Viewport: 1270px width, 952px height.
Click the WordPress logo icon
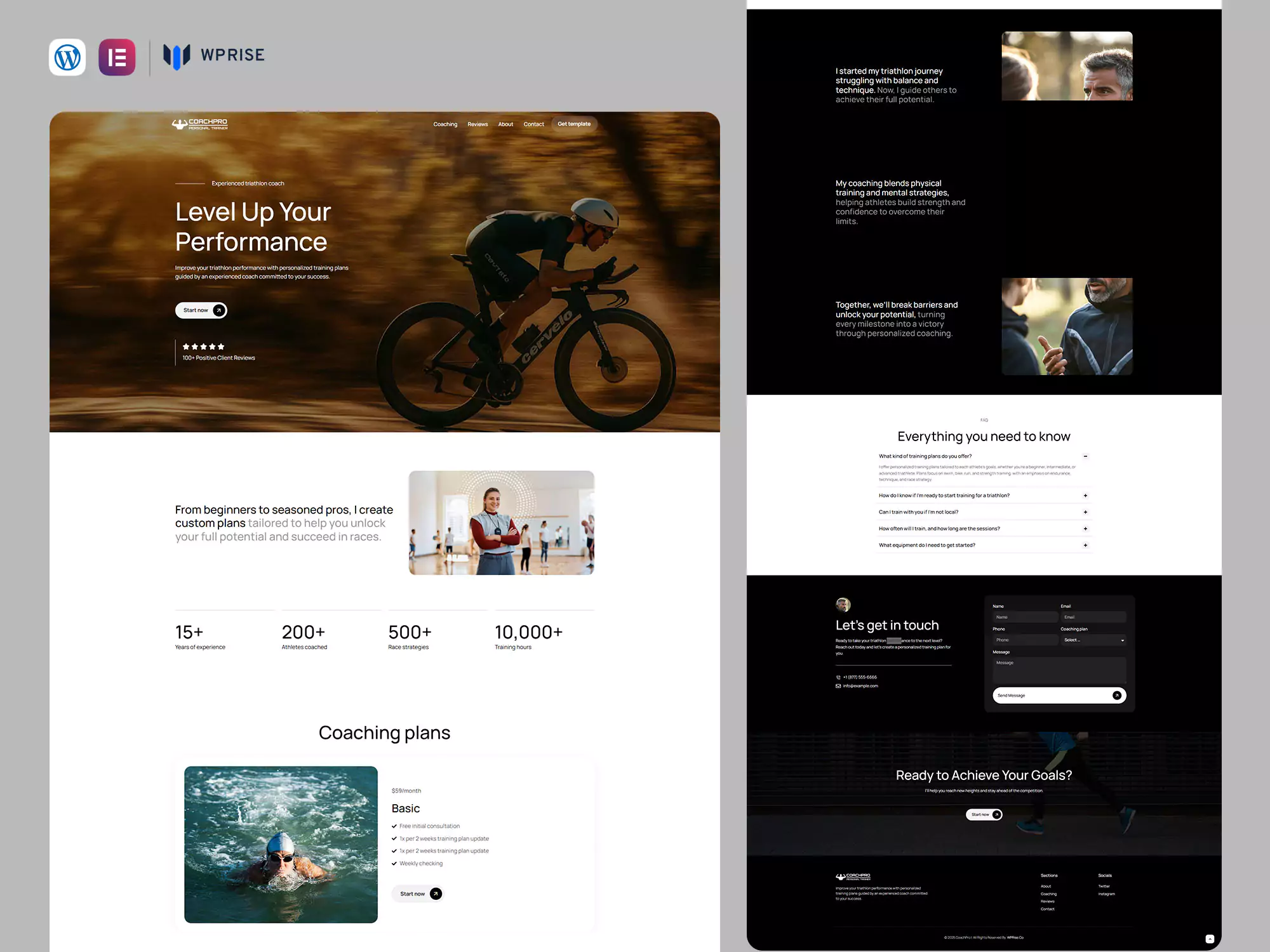tap(67, 57)
